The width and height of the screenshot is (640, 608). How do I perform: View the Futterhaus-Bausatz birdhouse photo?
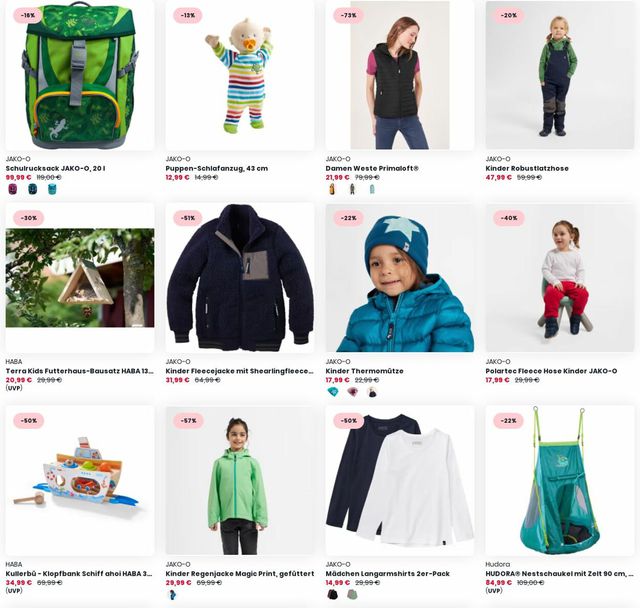pos(80,278)
